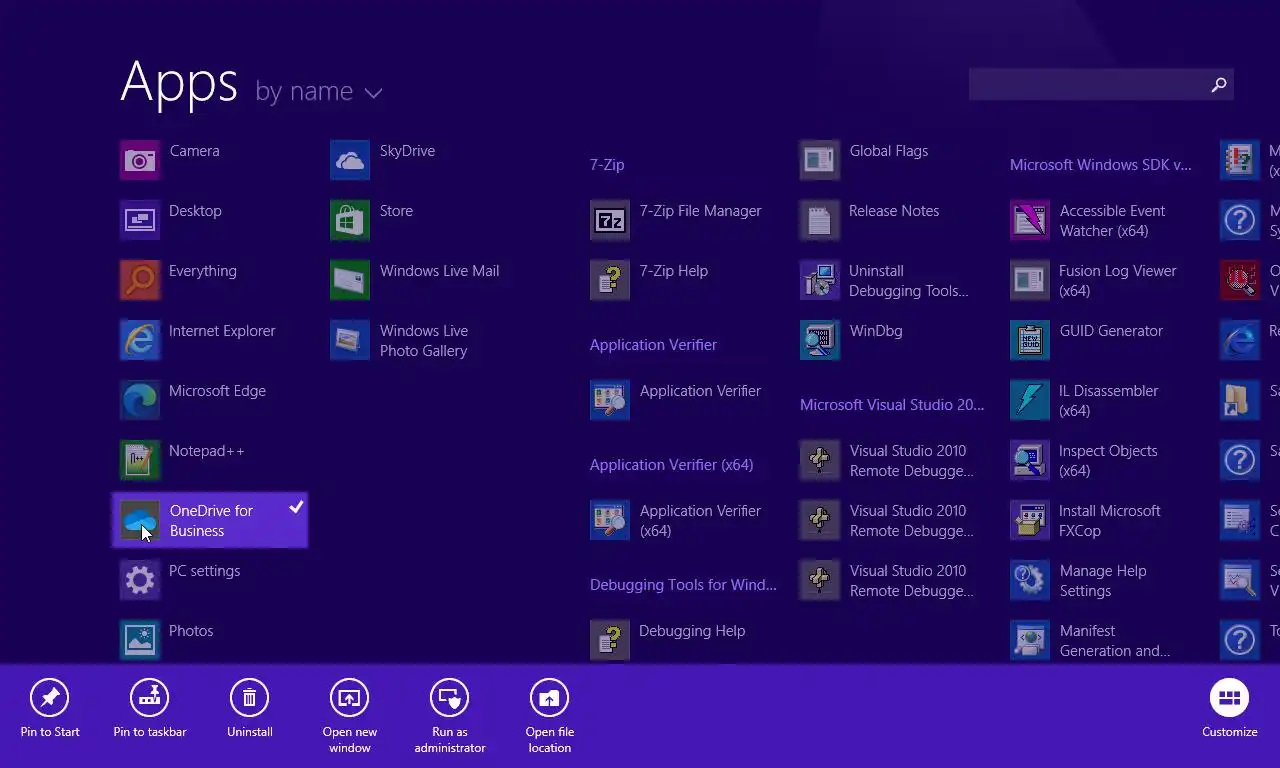
Task: Pin to Start from the app bar
Action: point(50,709)
